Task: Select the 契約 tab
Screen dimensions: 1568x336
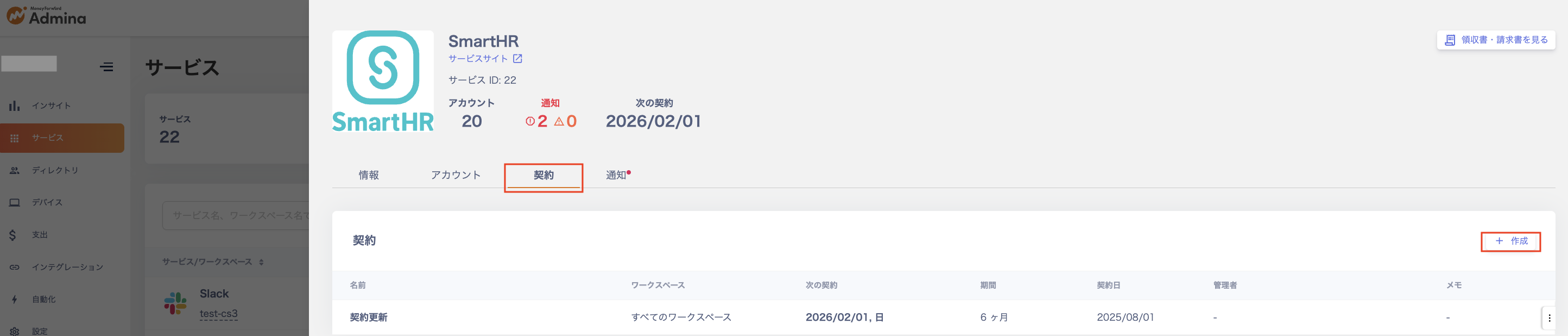Action: point(543,175)
